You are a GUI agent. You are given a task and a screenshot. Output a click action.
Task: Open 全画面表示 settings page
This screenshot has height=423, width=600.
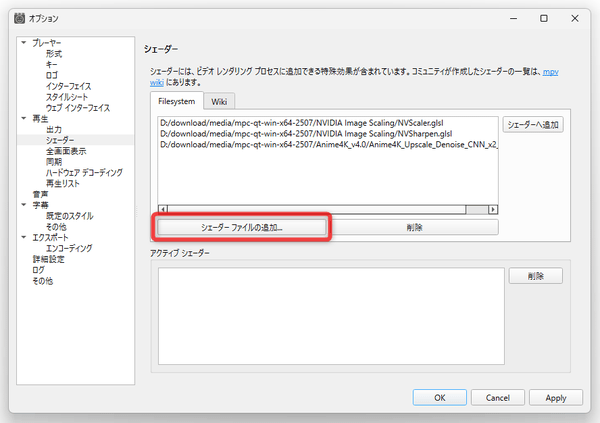coord(66,151)
